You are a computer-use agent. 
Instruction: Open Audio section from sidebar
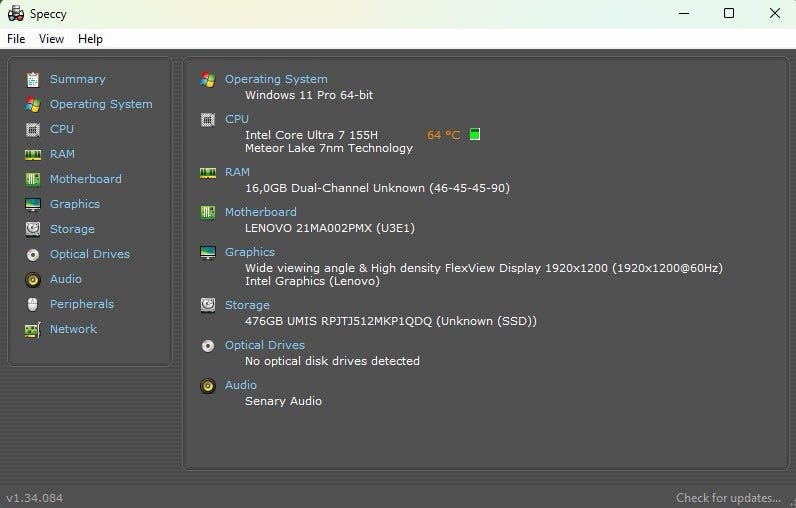(65, 279)
